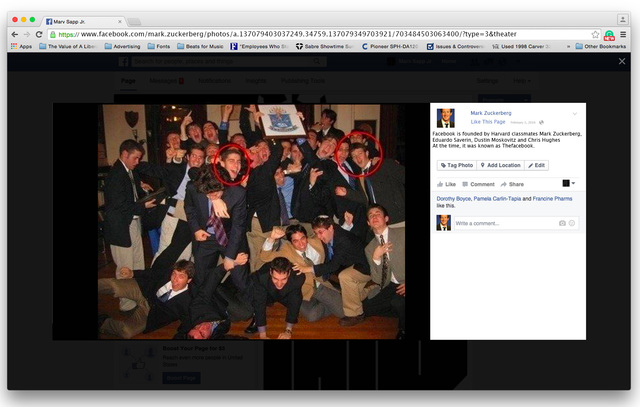
Task: Click the group photo in the theater viewer
Action: pyautogui.click(x=251, y=222)
